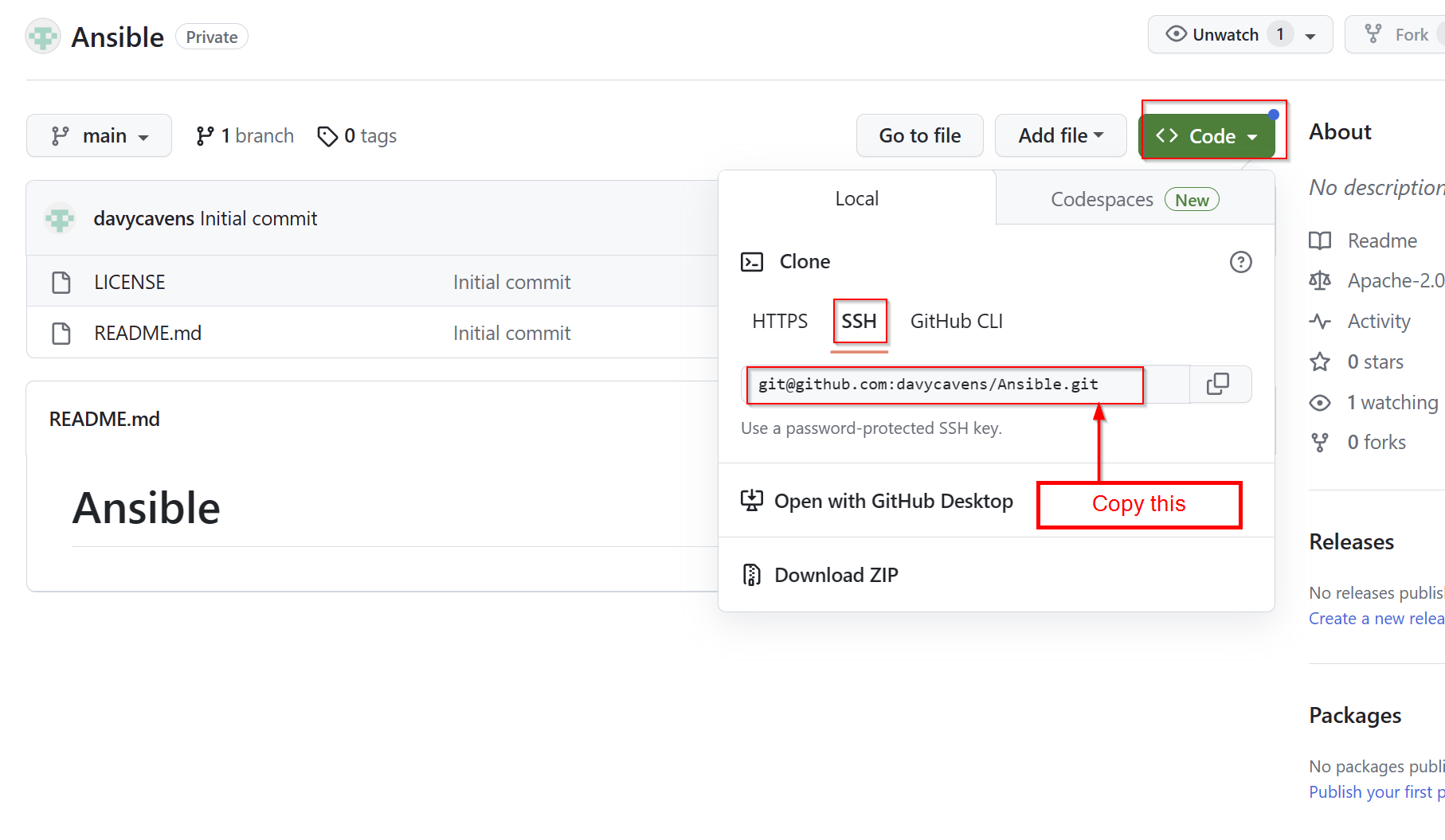Click the SSH clone URL field
Viewport: 1445px width, 840px height.
tap(965, 385)
